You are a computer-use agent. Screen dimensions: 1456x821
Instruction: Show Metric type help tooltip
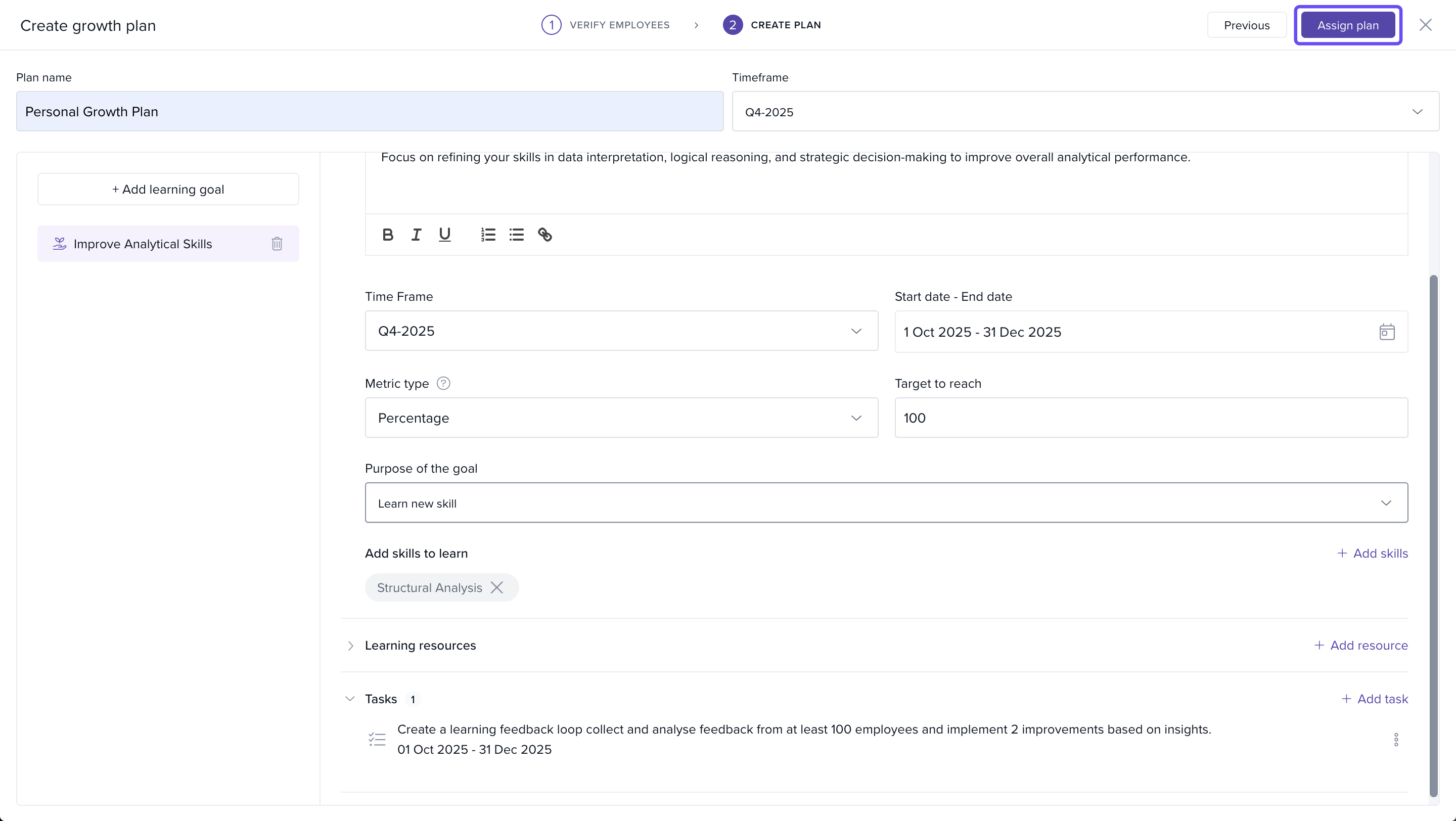point(444,384)
